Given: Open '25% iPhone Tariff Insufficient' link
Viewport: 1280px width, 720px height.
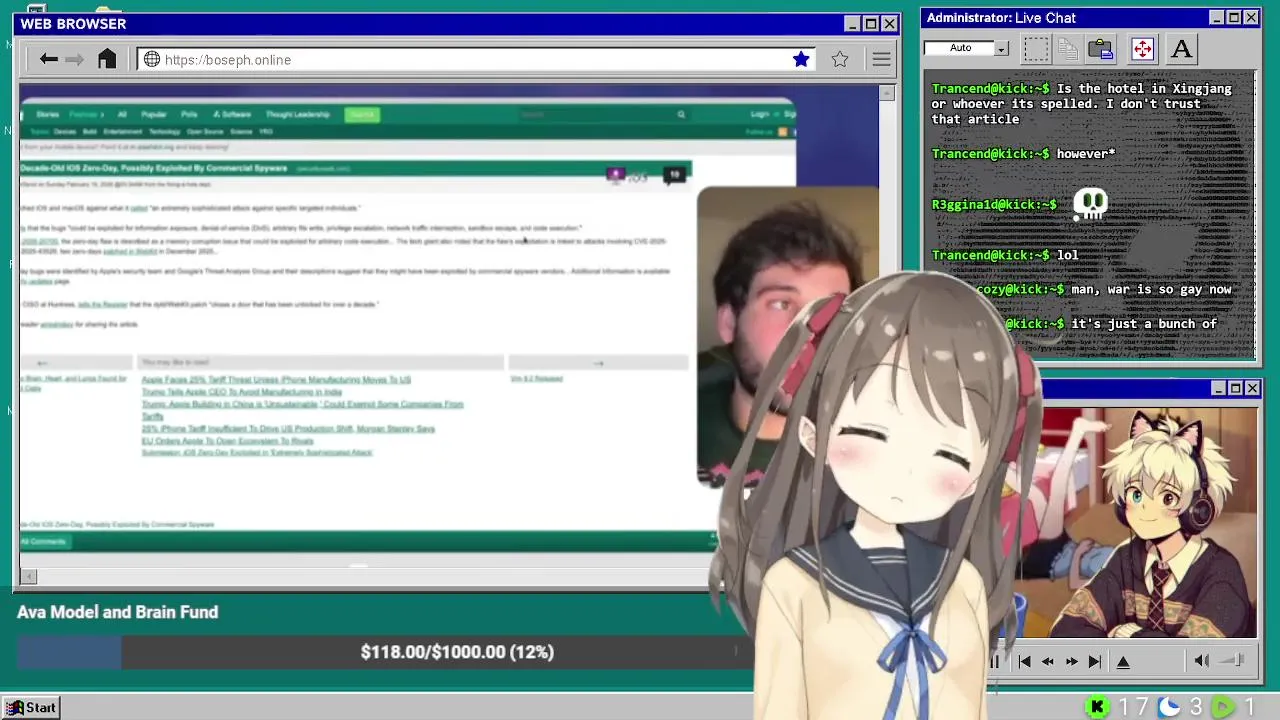Looking at the screenshot, I should click(x=288, y=429).
